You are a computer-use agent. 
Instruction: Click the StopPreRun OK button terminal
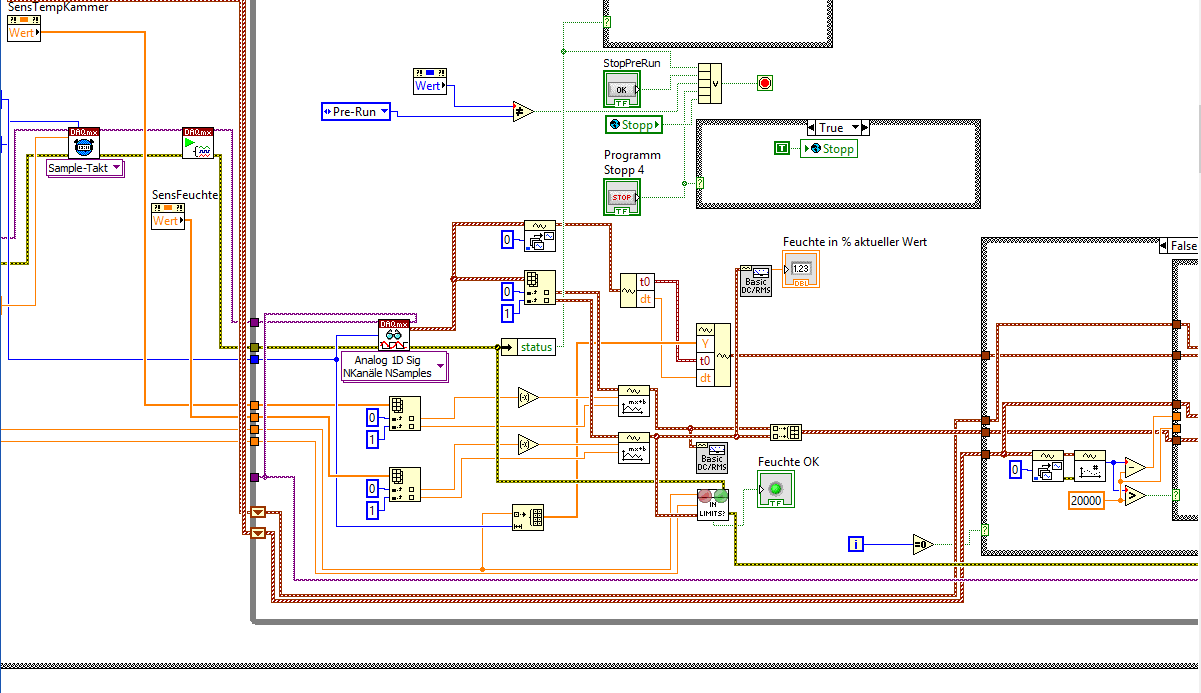click(621, 89)
